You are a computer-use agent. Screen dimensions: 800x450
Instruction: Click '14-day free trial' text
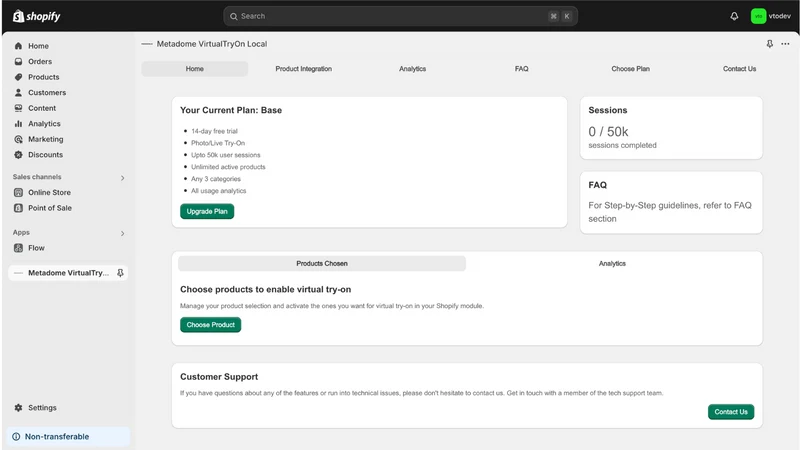(x=214, y=131)
